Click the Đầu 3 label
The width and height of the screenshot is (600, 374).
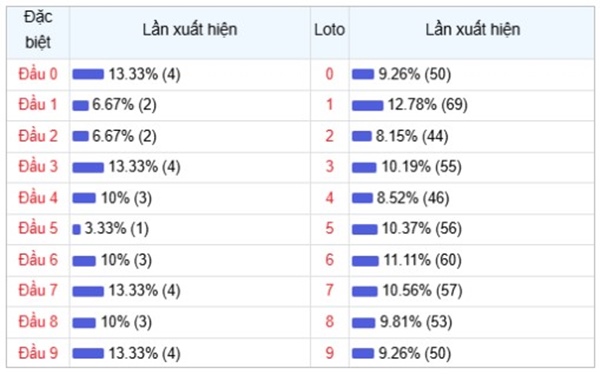tap(38, 167)
